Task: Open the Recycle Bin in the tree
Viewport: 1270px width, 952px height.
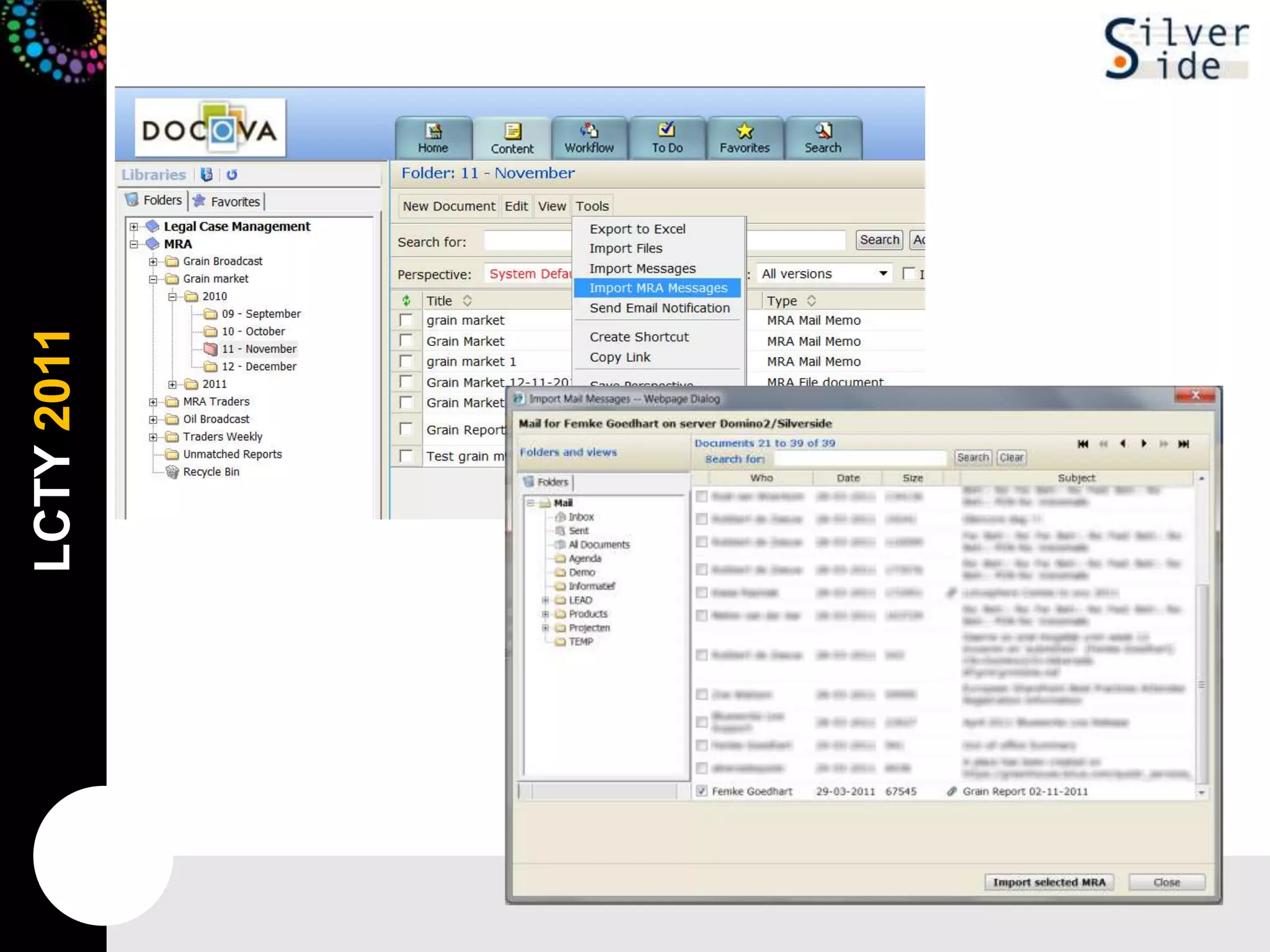Action: click(x=211, y=472)
